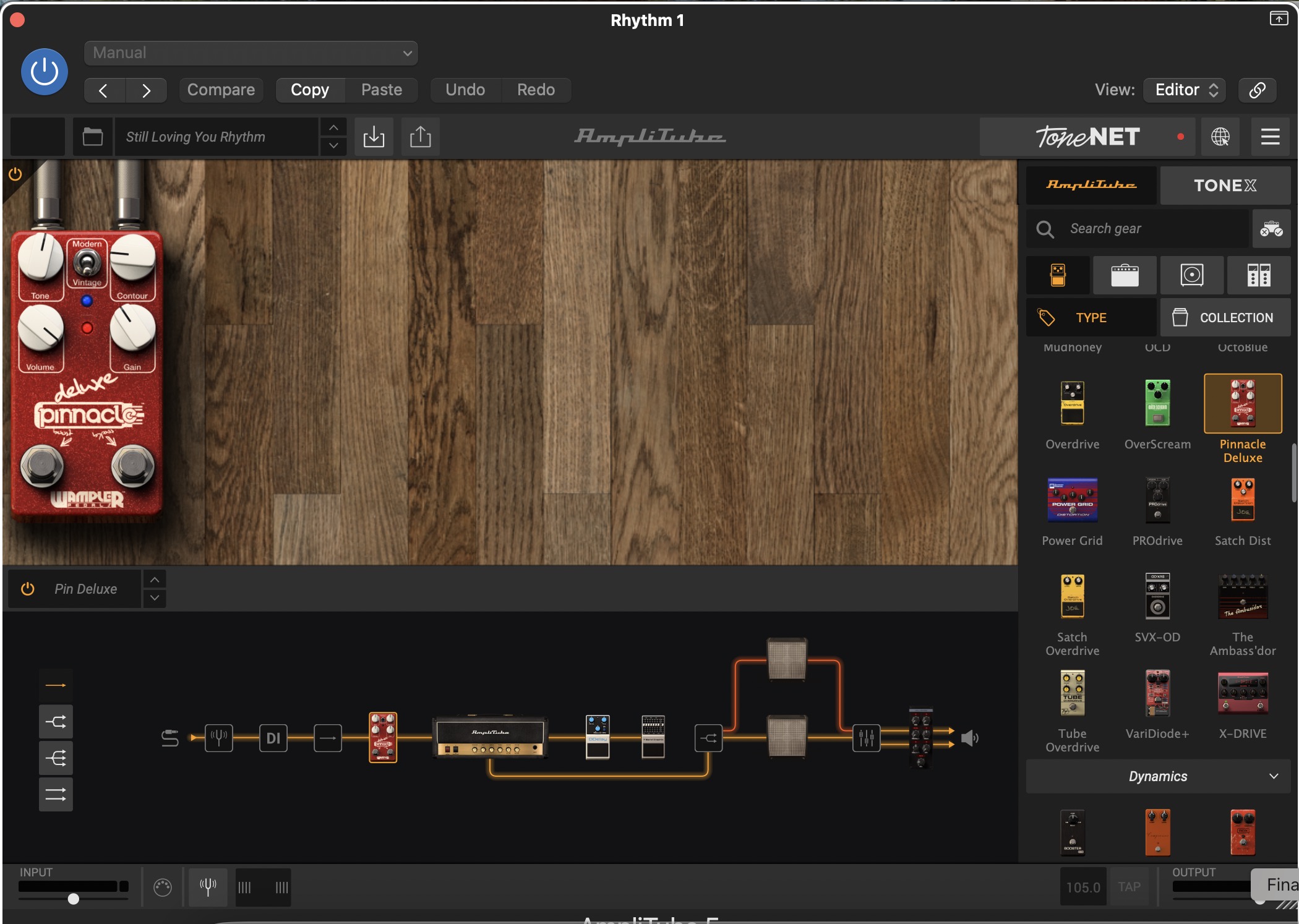
Task: Toggle the plugin power bypass button
Action: pyautogui.click(x=44, y=72)
